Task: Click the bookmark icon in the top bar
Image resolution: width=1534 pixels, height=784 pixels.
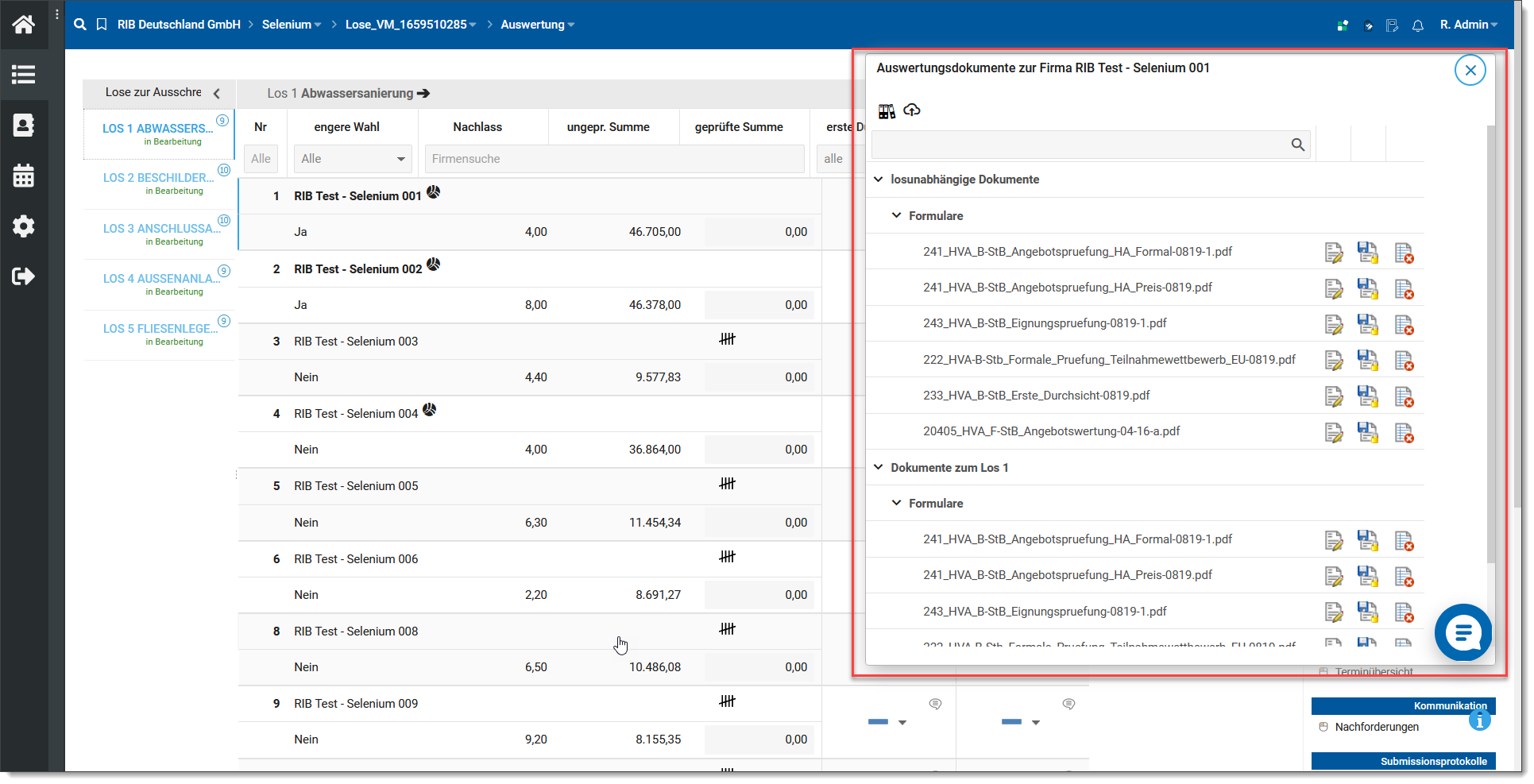Action: (102, 25)
